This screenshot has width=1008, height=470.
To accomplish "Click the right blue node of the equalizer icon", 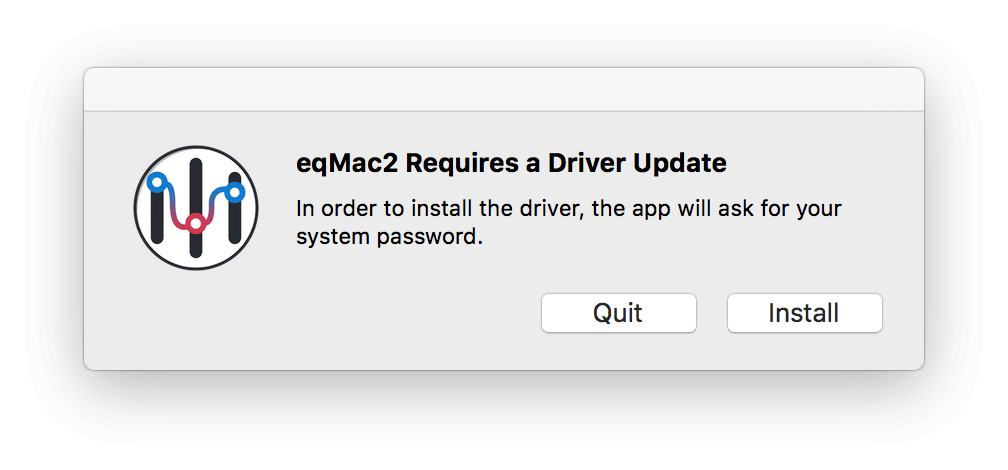I will click(x=235, y=192).
